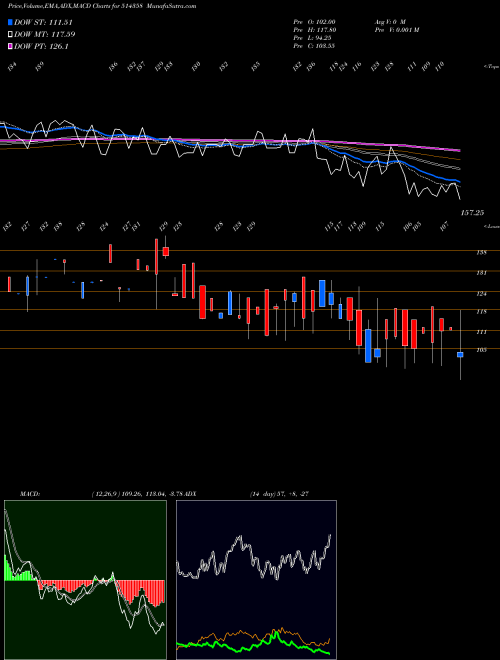Click the 'Pre V: 0.001 M' volume text
Viewport: 500px width, 660px height.
(396, 30)
